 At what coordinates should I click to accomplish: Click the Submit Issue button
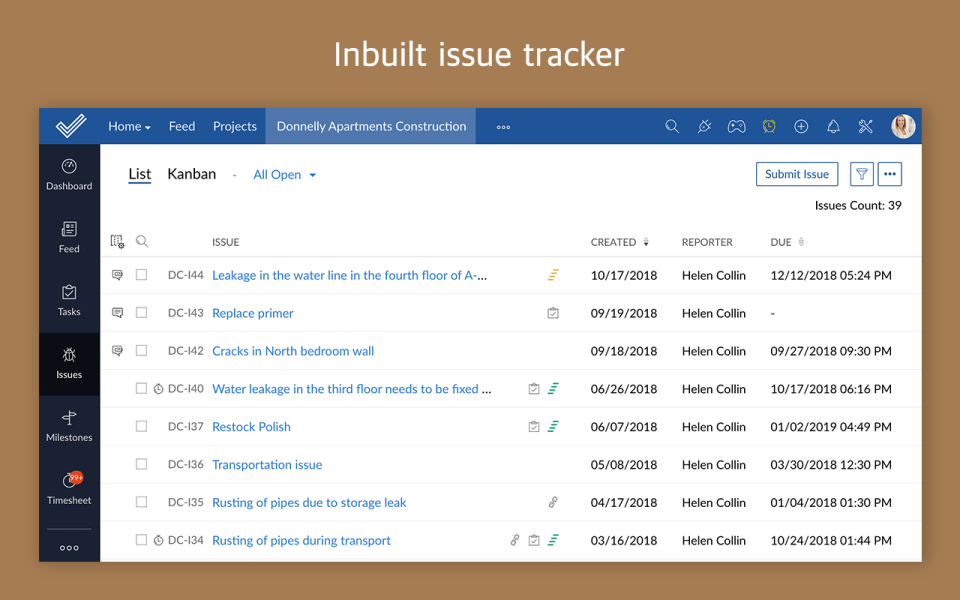click(x=797, y=173)
